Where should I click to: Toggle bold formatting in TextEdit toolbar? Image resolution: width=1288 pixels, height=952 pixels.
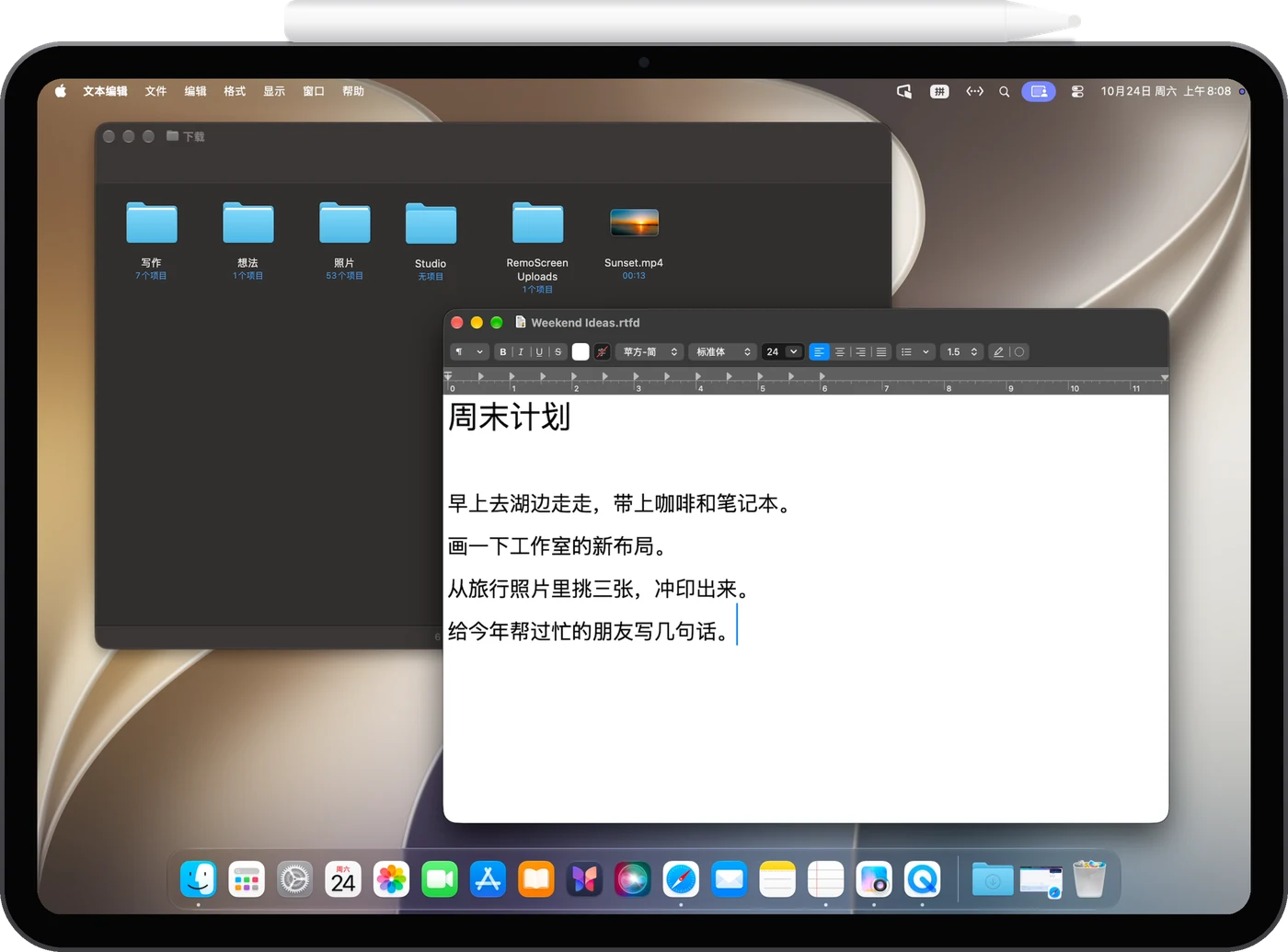pos(503,352)
